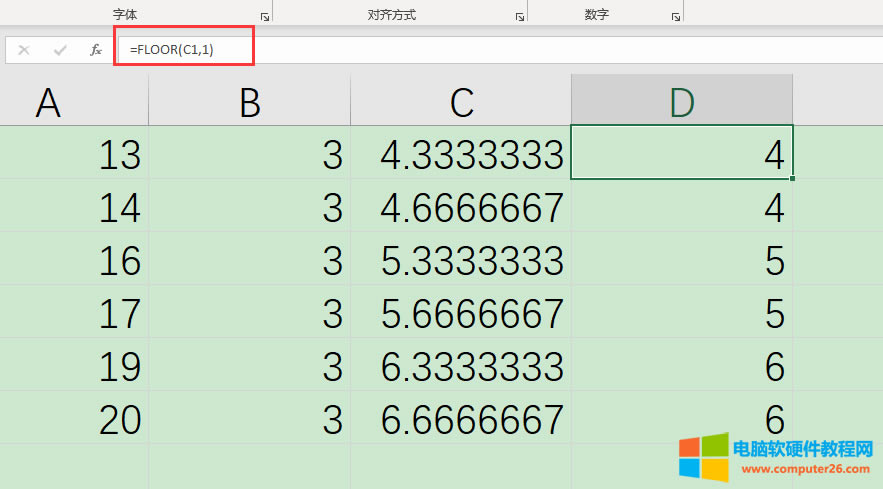This screenshot has width=883, height=489.
Task: Select column C header
Action: click(461, 101)
